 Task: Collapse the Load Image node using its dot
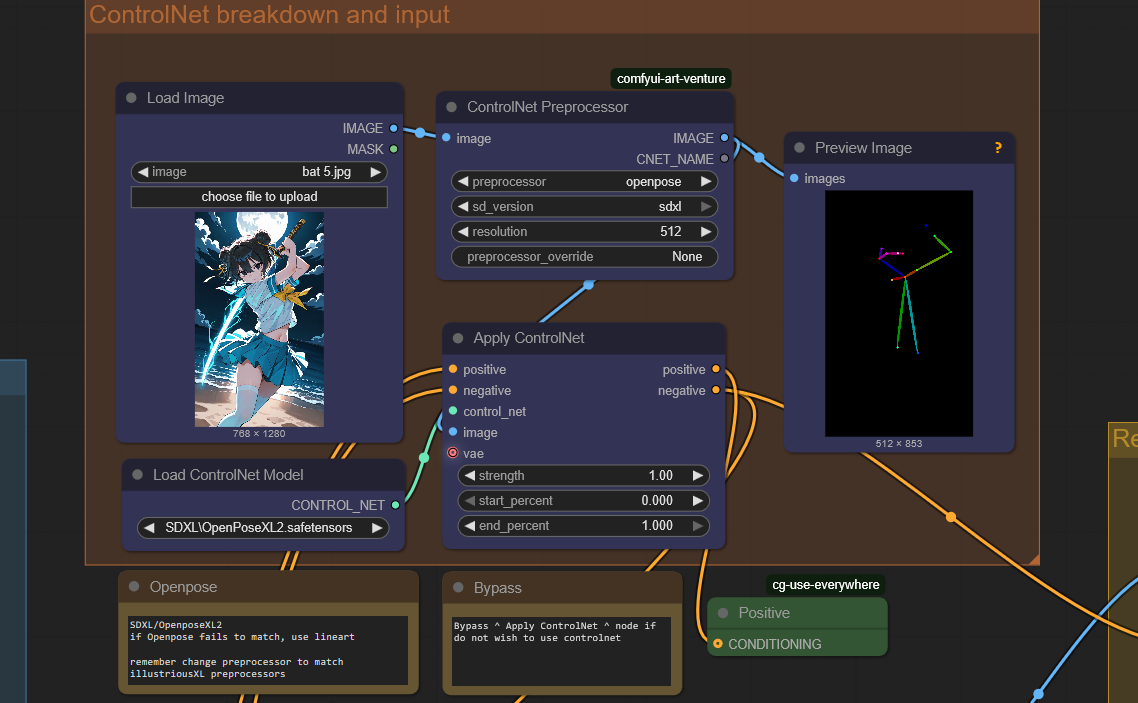click(x=131, y=98)
